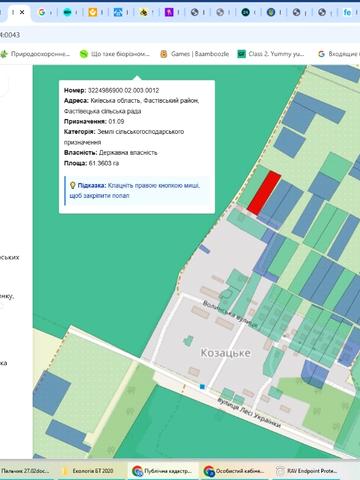Switch to the 'fe' favicon tab
The height and width of the screenshot is (480, 360).
(x=347, y=12)
